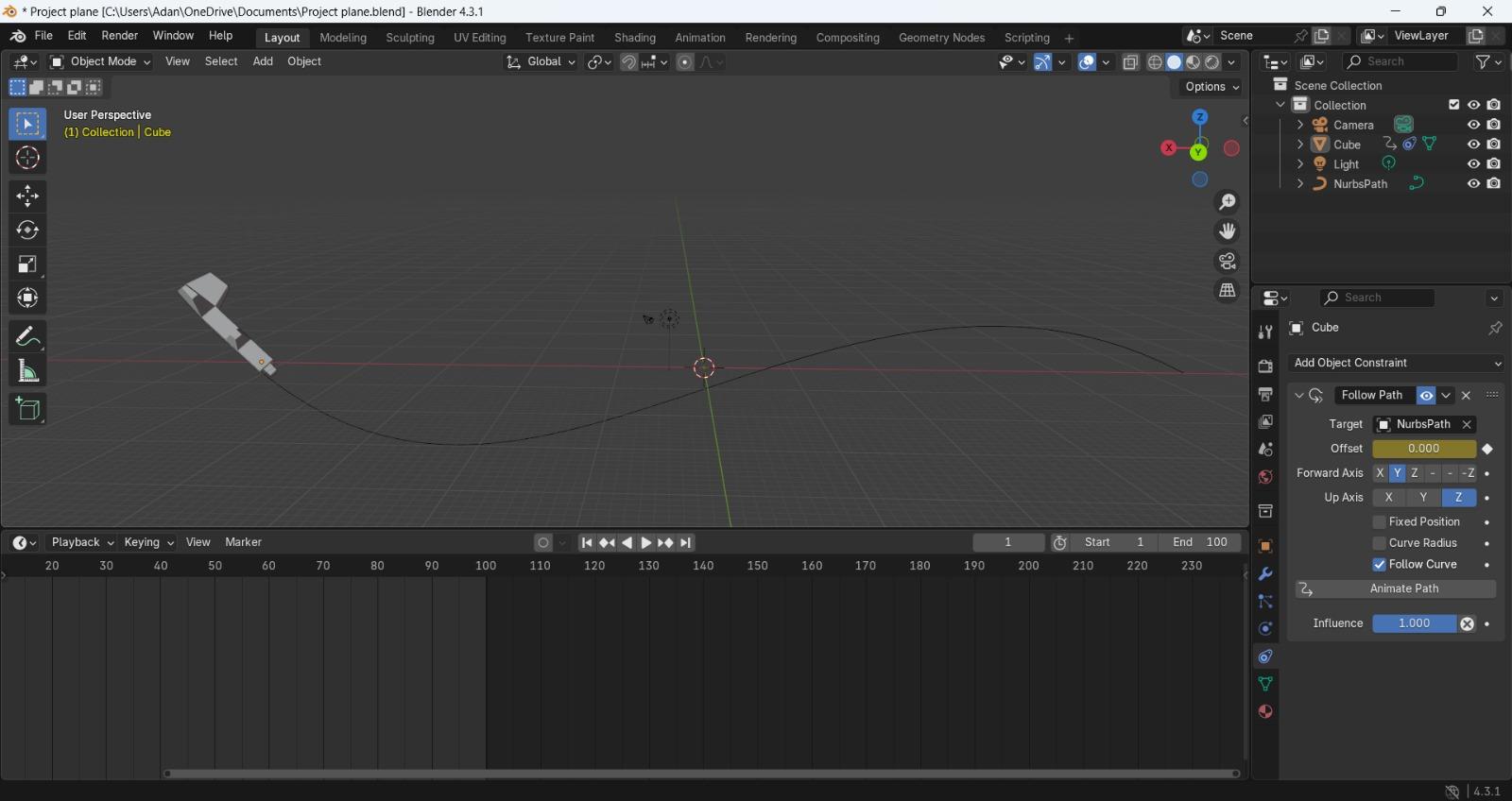
Task: Hide the Cube in viewport
Action: (1473, 145)
